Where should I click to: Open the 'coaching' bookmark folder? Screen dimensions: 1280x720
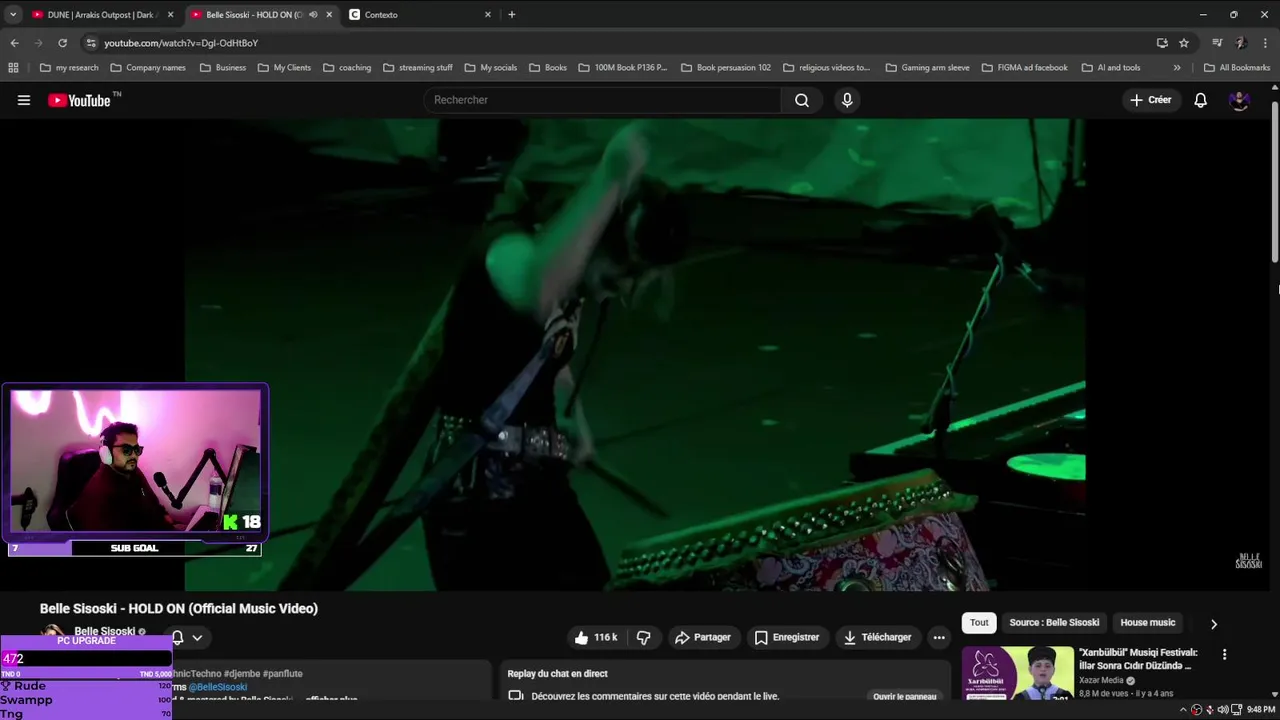(347, 68)
